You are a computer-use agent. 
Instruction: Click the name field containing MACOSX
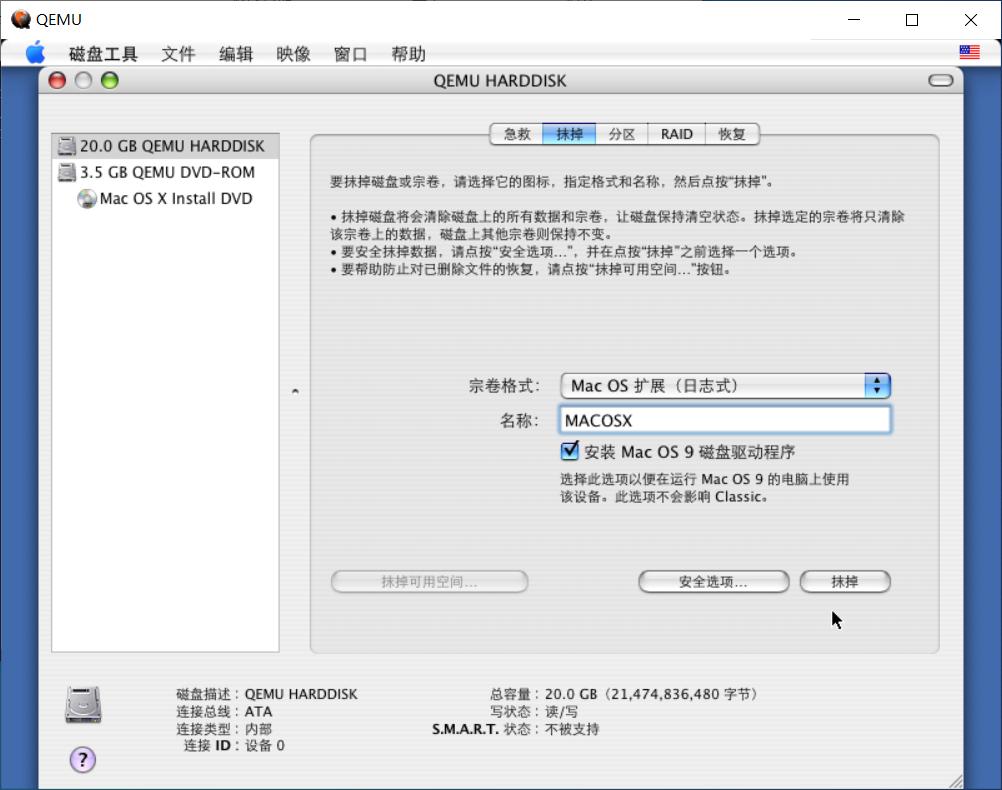pyautogui.click(x=725, y=420)
